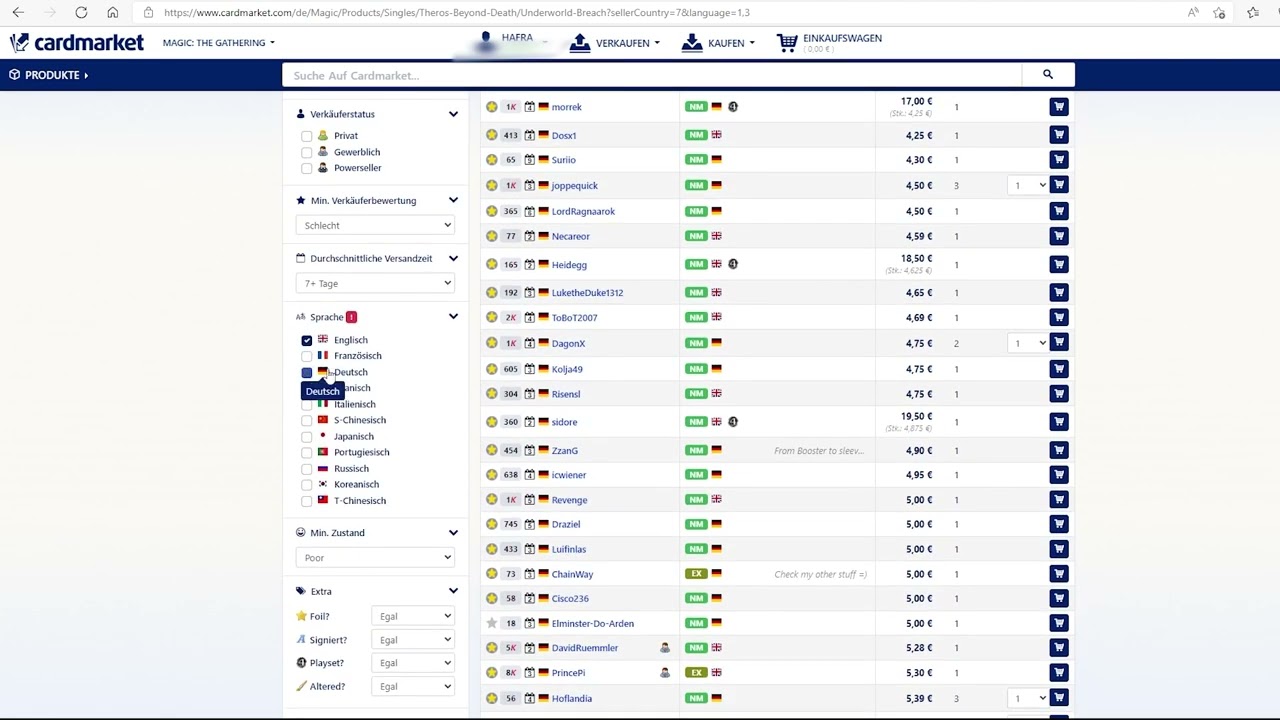Choose quantity in Hoflandia's row dropdown
The width and height of the screenshot is (1280, 720).
[x=1028, y=698]
